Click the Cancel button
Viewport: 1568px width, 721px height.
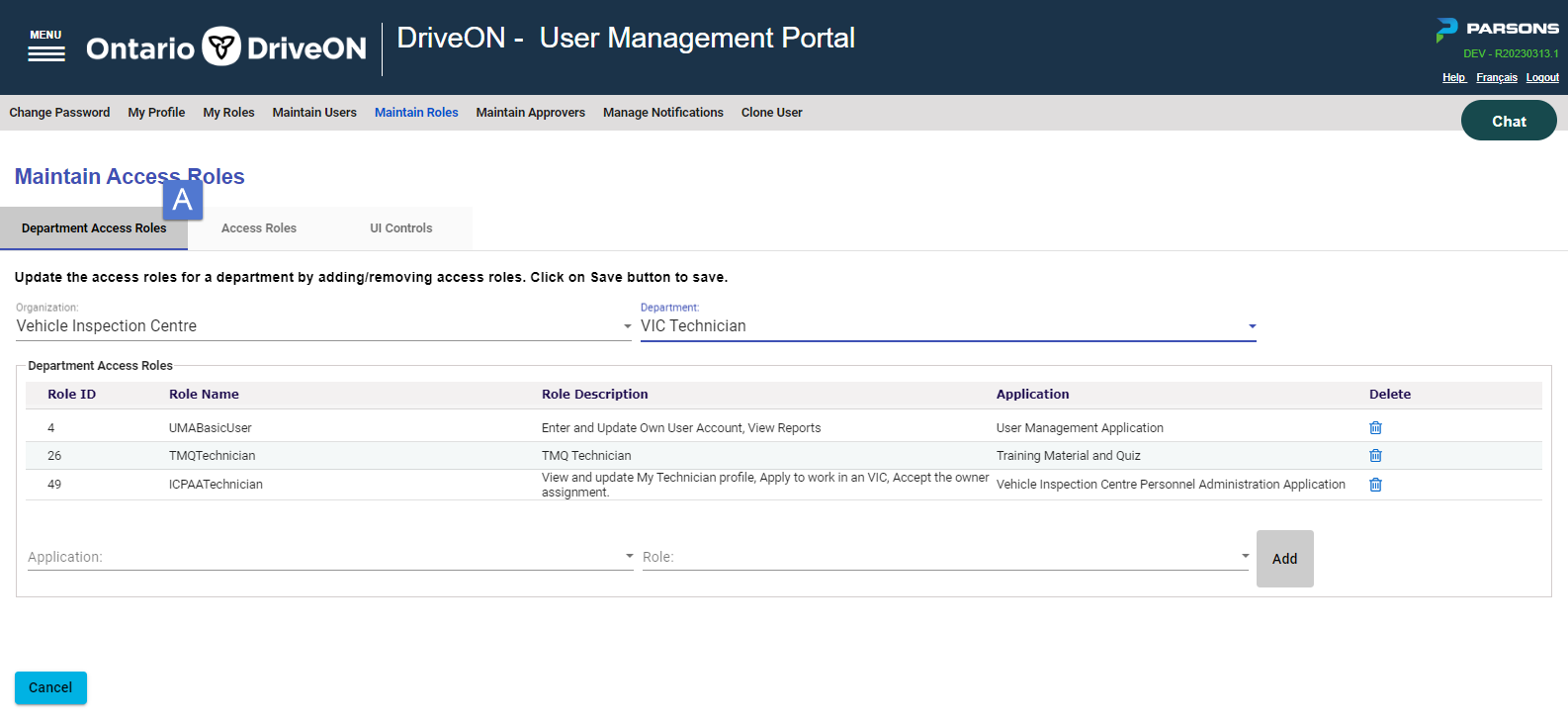tap(50, 687)
